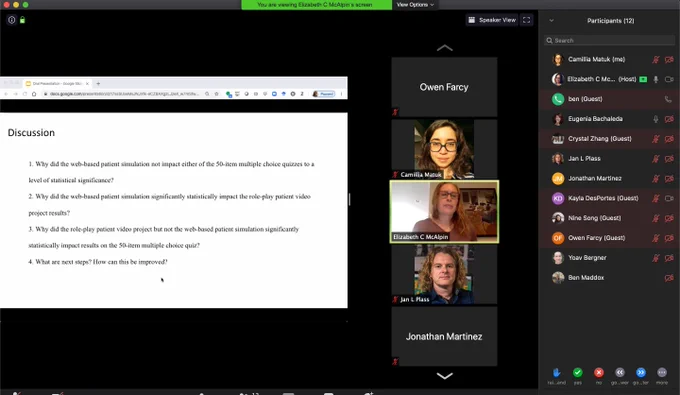This screenshot has width=680, height=395.
Task: Click the green encryption lock icon
Action: 23,20
